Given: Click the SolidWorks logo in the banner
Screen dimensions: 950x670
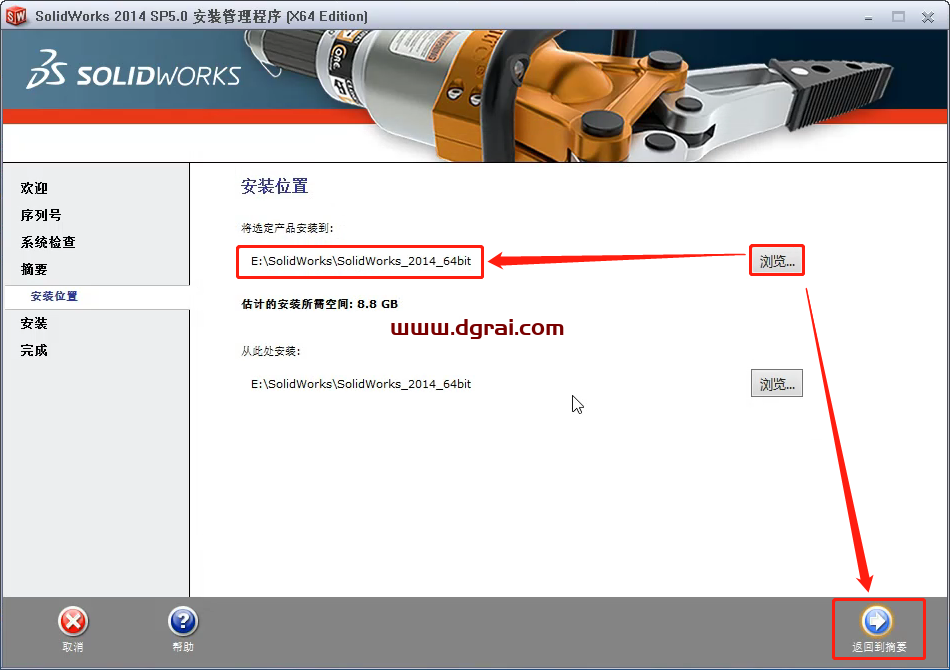Looking at the screenshot, I should 133,71.
